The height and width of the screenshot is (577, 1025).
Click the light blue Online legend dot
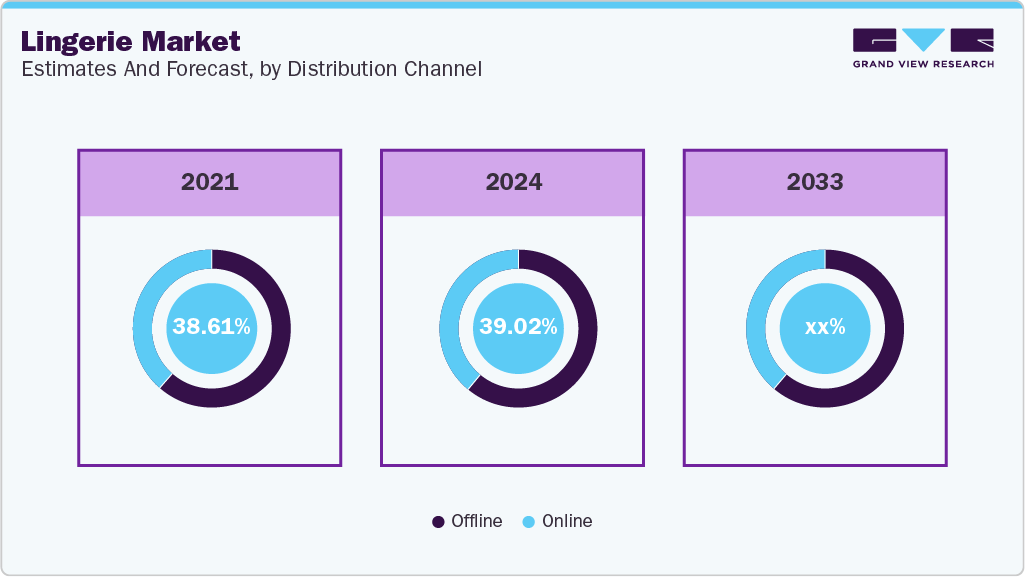click(528, 522)
